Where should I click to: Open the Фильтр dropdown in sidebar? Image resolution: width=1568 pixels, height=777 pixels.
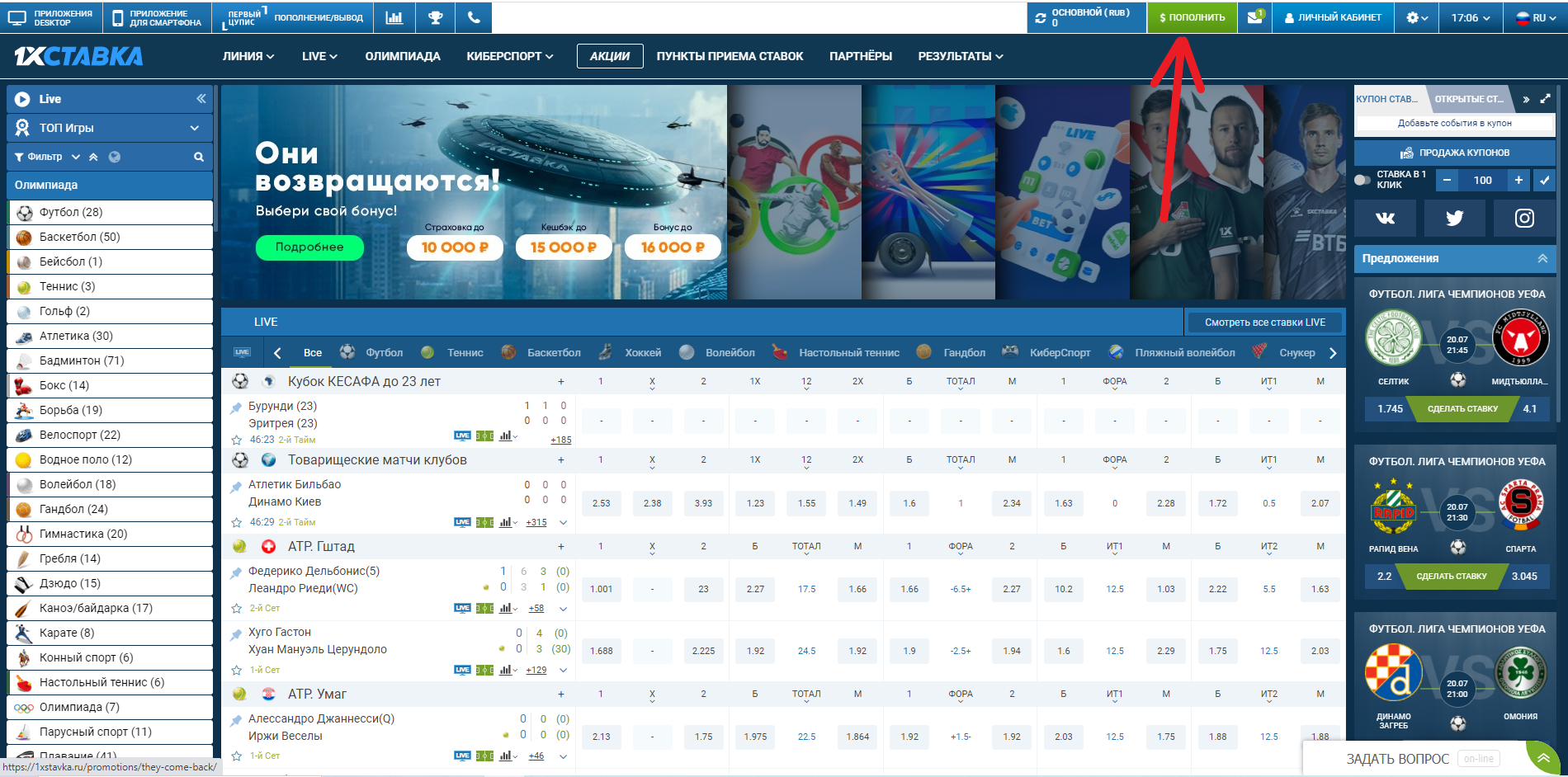[47, 157]
